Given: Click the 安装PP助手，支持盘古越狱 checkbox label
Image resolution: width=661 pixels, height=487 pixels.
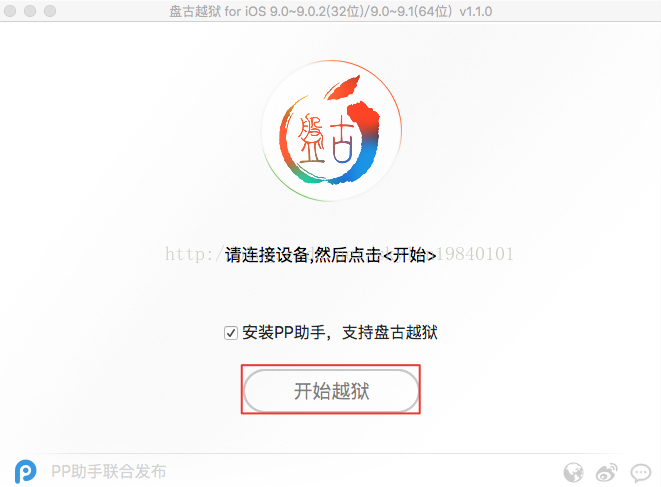Looking at the screenshot, I should point(340,333).
